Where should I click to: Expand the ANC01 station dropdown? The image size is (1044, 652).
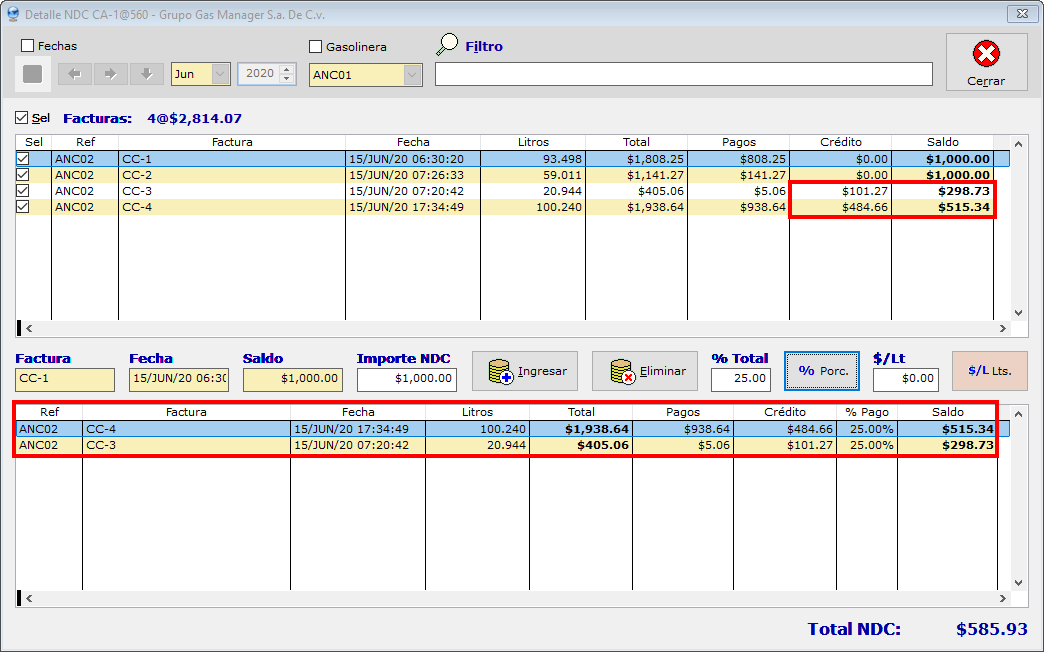pyautogui.click(x=412, y=75)
